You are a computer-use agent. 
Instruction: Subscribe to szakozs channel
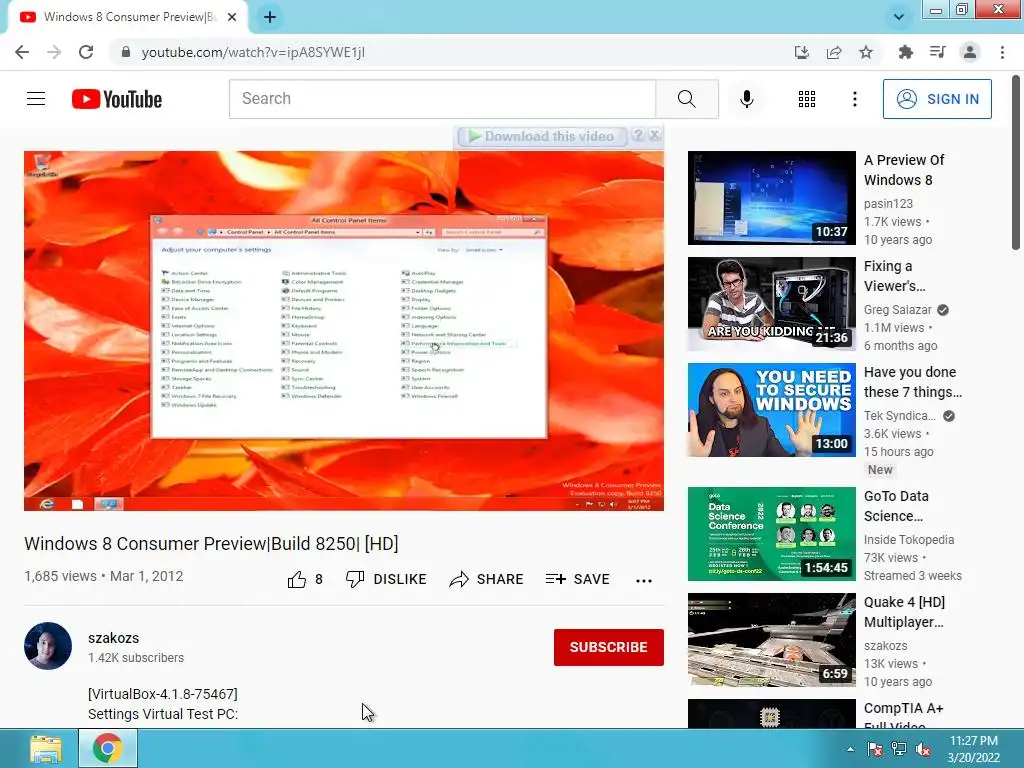click(609, 647)
